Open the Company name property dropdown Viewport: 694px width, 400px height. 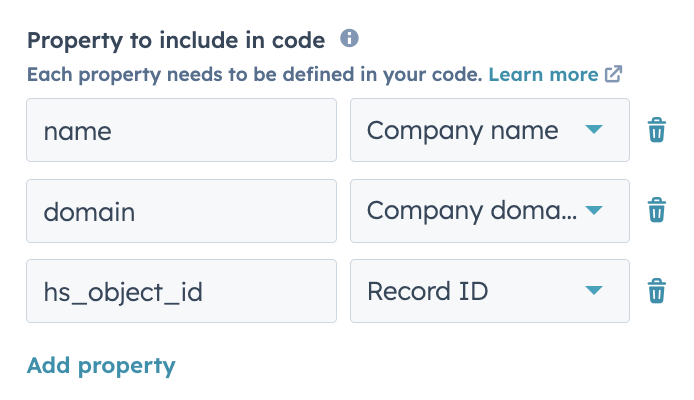click(x=489, y=130)
